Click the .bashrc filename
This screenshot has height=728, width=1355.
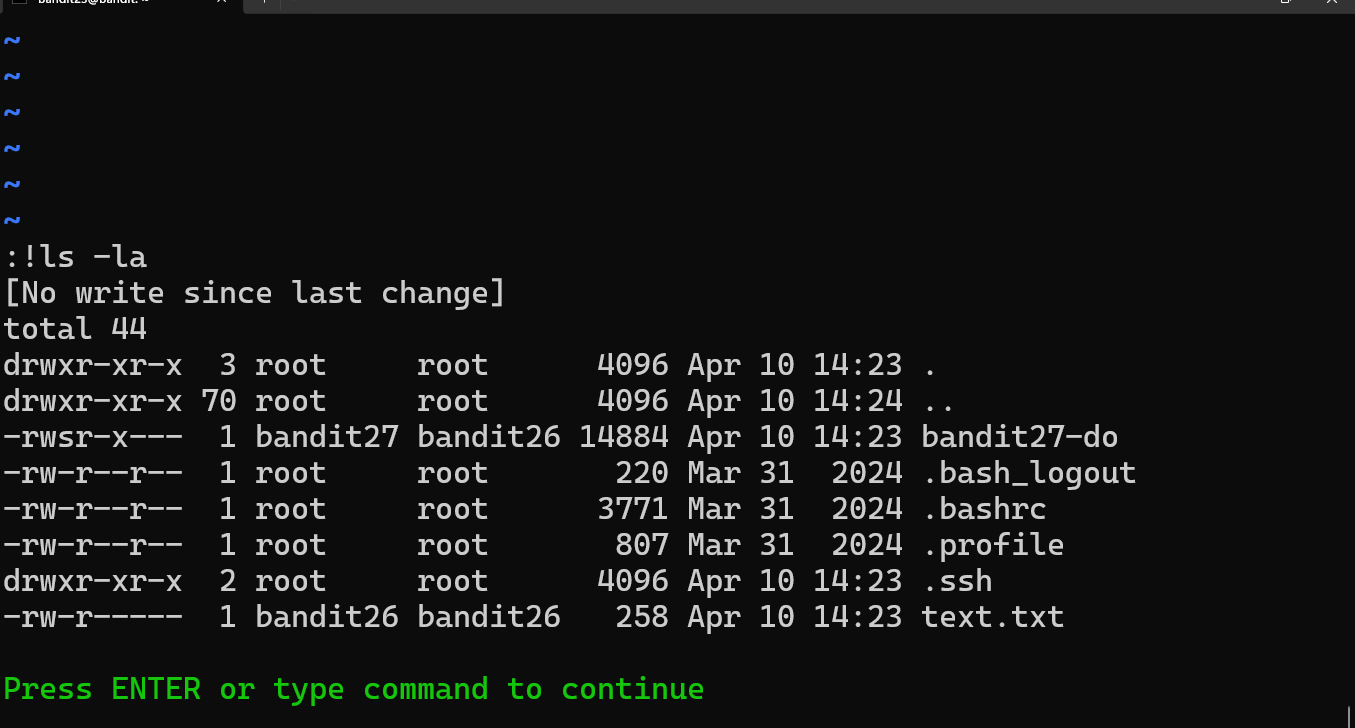click(983, 509)
